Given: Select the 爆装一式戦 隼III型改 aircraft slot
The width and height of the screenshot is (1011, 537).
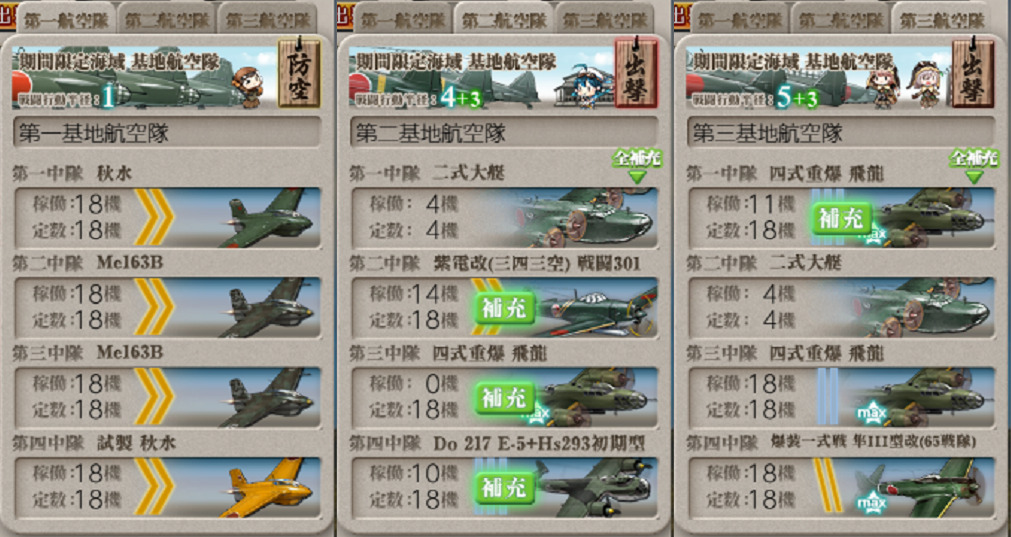Looking at the screenshot, I should pyautogui.click(x=841, y=488).
